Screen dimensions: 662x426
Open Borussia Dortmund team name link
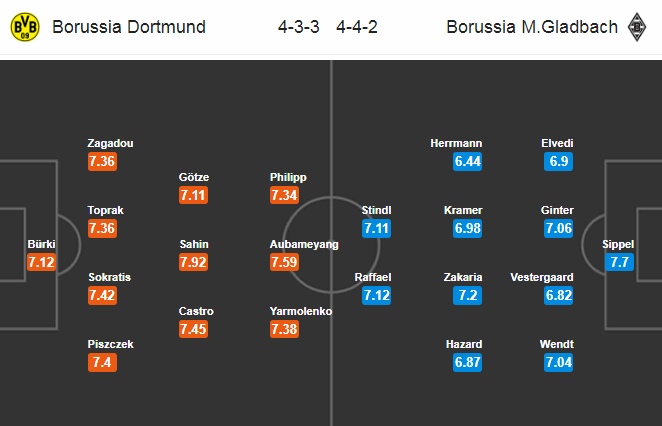(129, 27)
